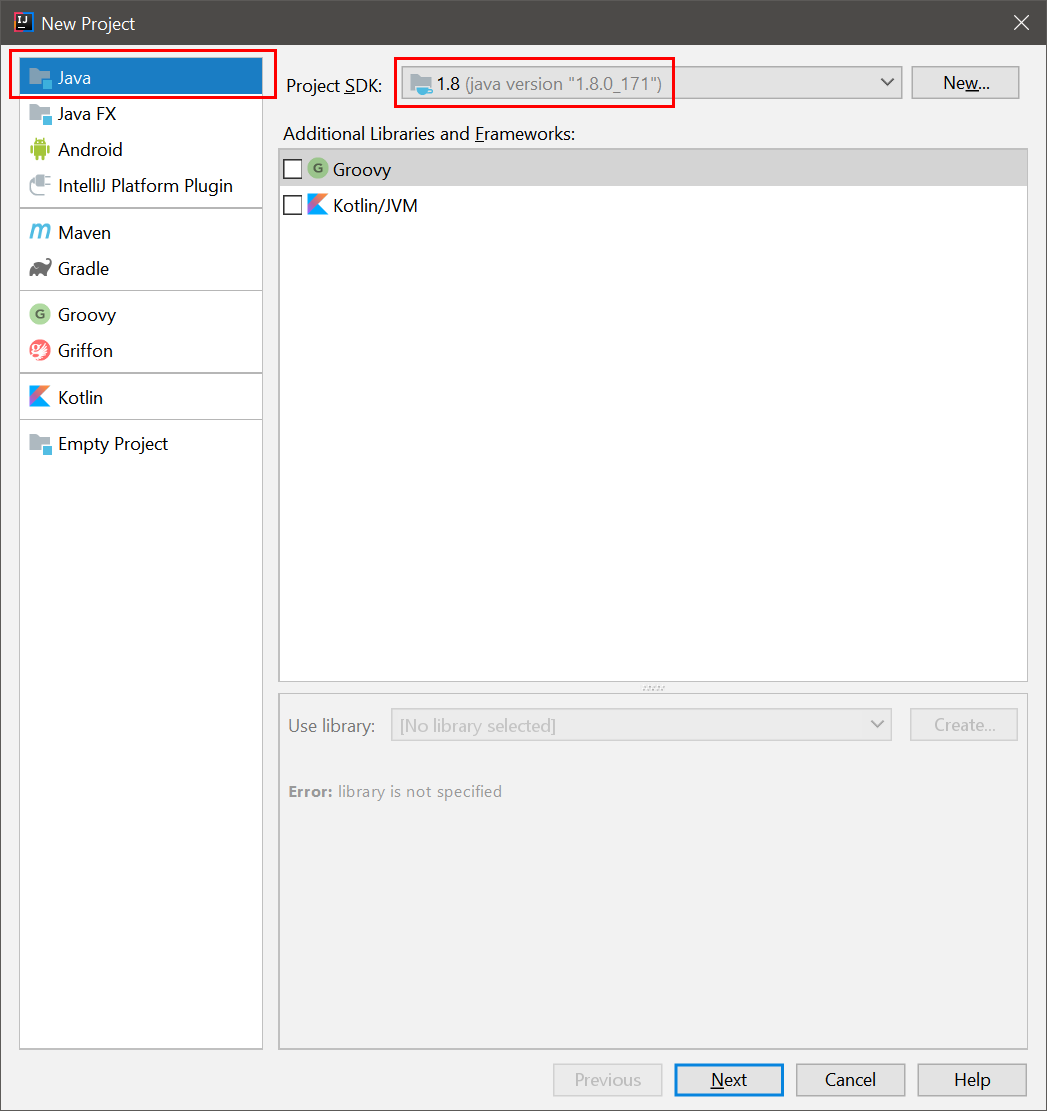Select the Android project type
The image size is (1047, 1111).
click(x=141, y=150)
